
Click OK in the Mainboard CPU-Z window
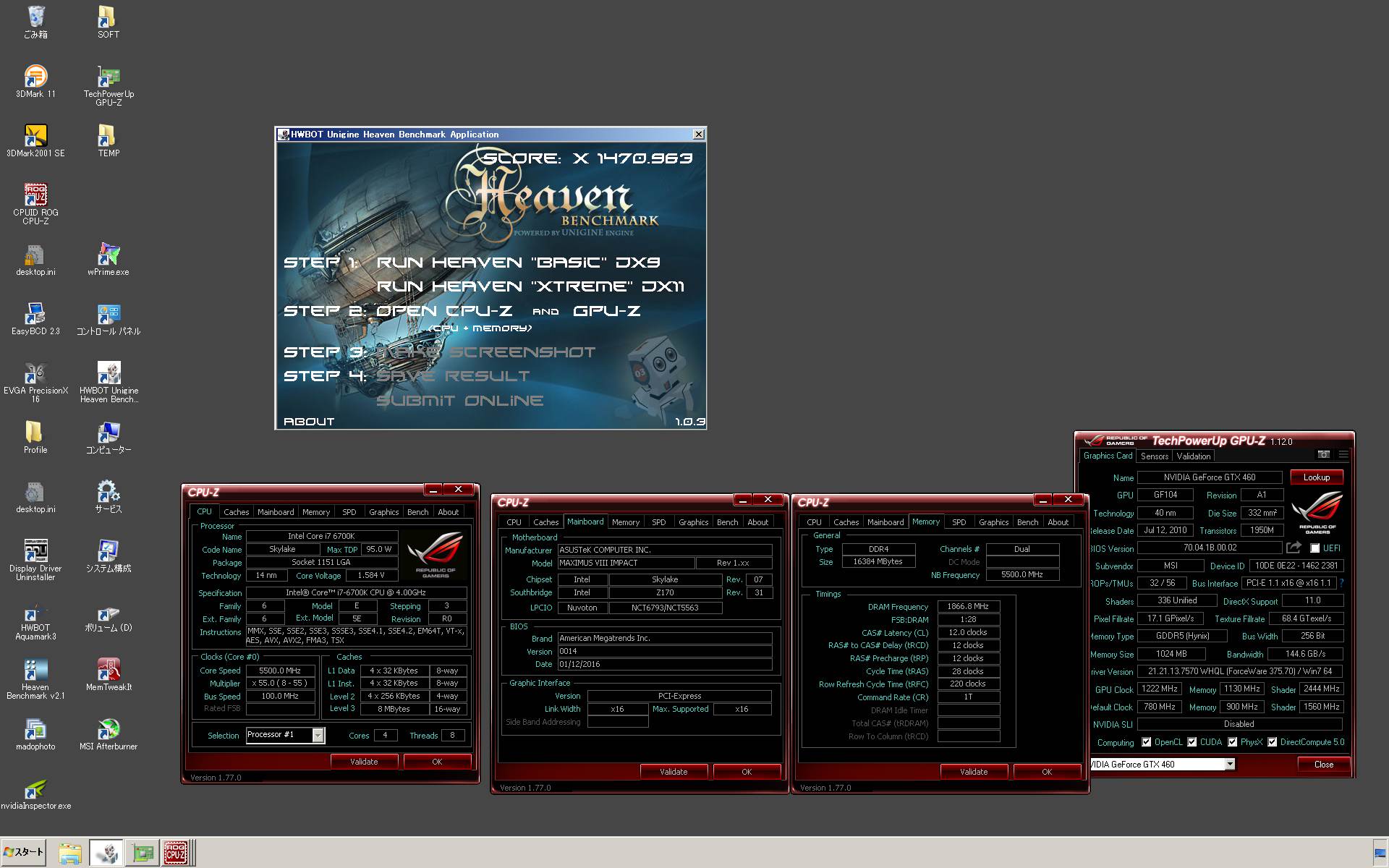click(747, 772)
